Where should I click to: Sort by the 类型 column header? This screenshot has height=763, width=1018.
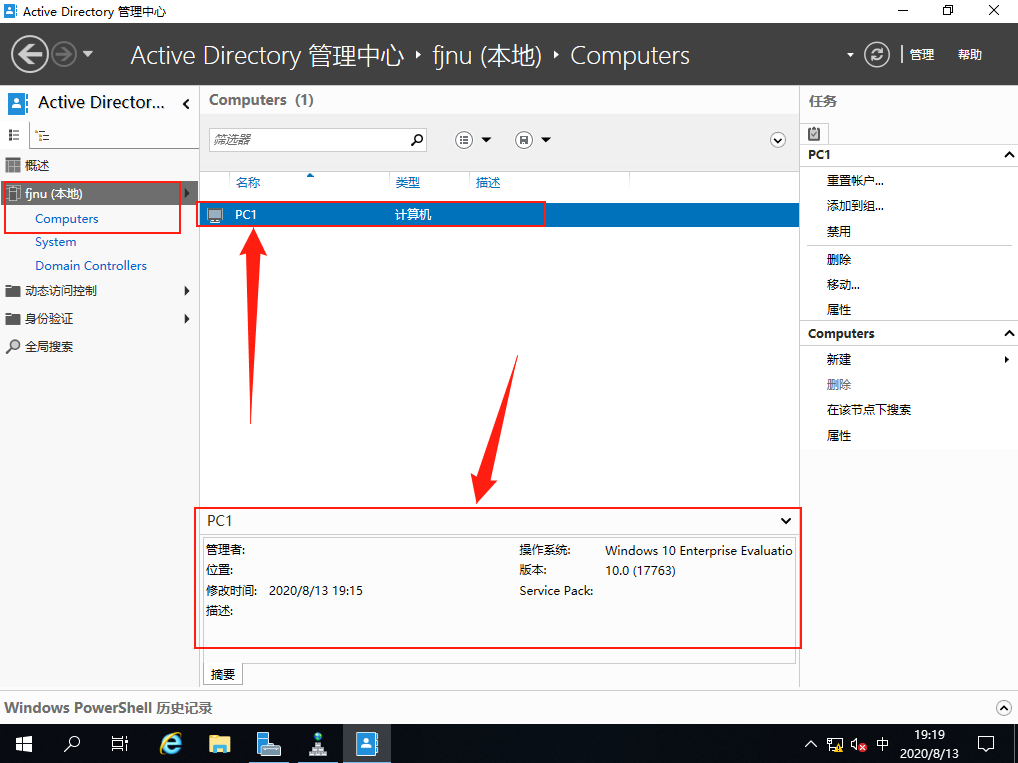click(x=408, y=182)
